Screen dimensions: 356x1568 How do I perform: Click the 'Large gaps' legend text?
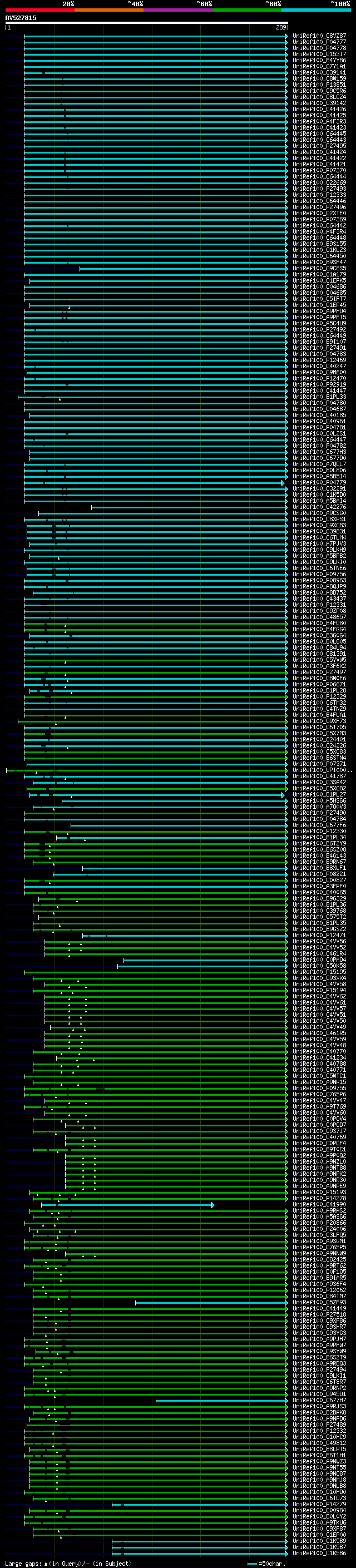coord(23,1564)
